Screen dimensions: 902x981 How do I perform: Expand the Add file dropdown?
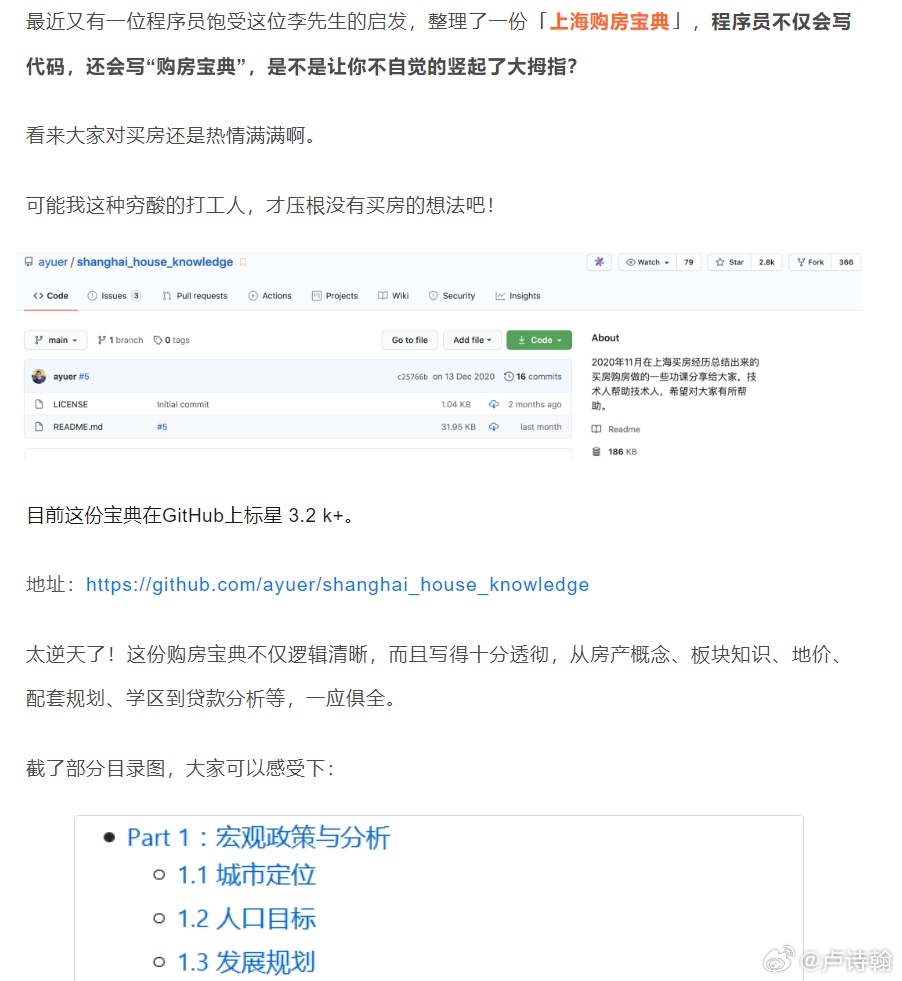coord(472,340)
